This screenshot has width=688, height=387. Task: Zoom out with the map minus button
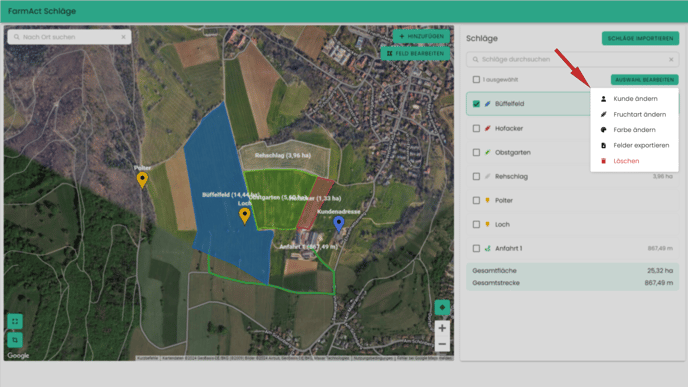[442, 344]
